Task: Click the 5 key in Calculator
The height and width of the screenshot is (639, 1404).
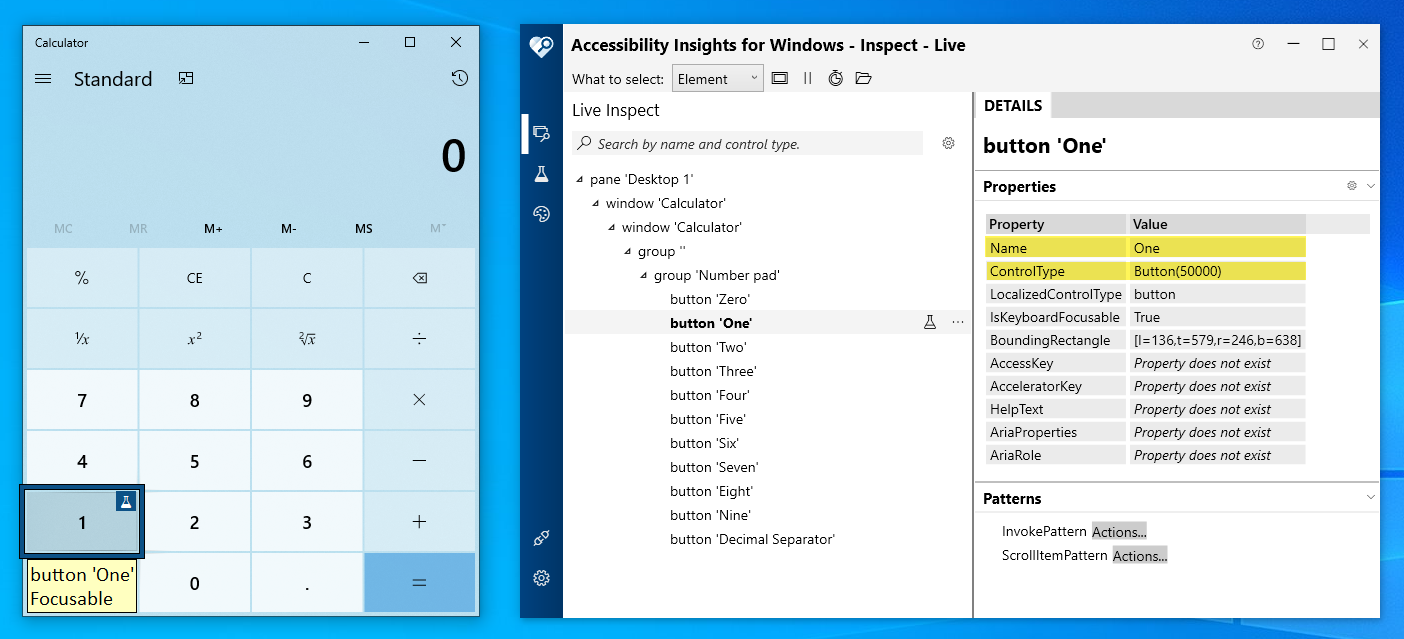Action: pyautogui.click(x=195, y=461)
